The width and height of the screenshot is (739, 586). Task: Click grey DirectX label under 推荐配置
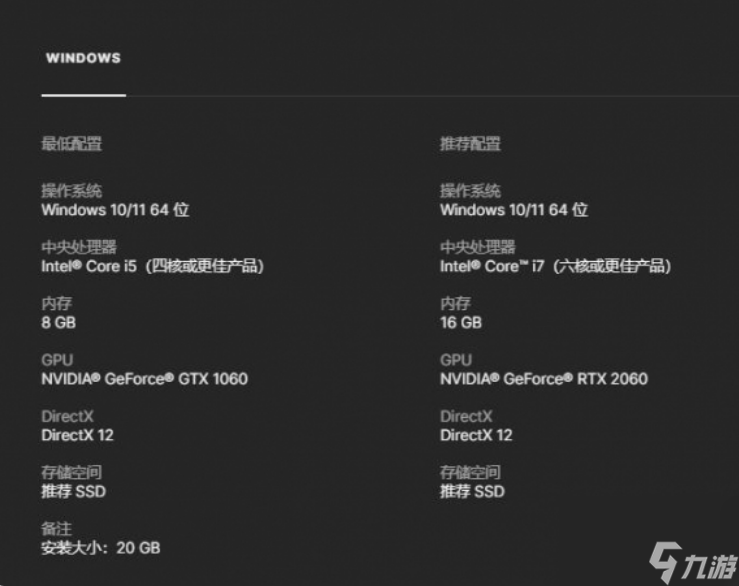tap(466, 416)
